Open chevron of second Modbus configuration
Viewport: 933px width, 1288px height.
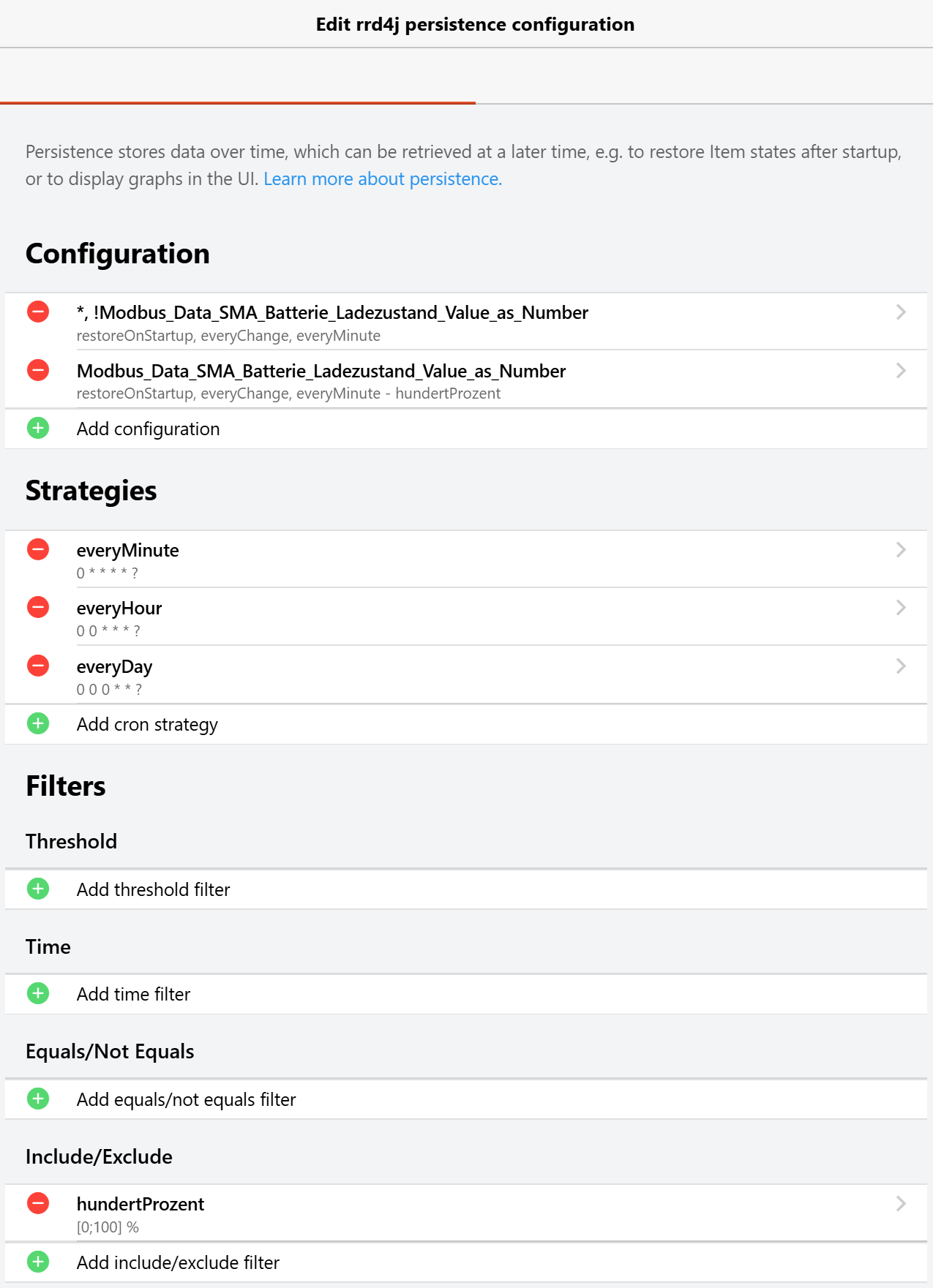point(901,371)
